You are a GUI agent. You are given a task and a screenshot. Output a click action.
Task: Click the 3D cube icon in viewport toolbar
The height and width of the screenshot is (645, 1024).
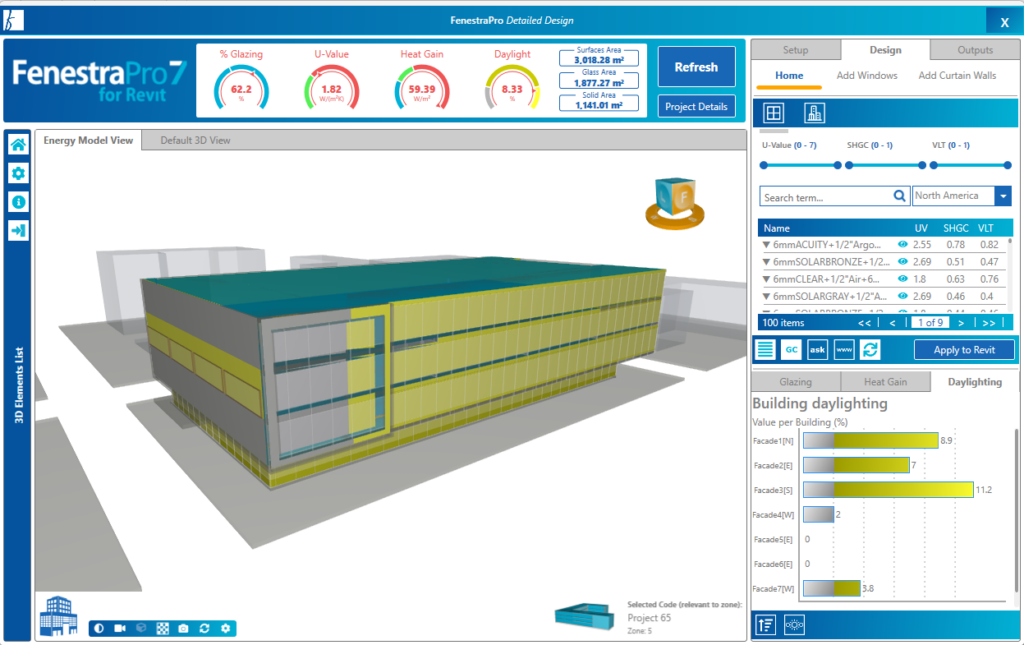tap(141, 628)
